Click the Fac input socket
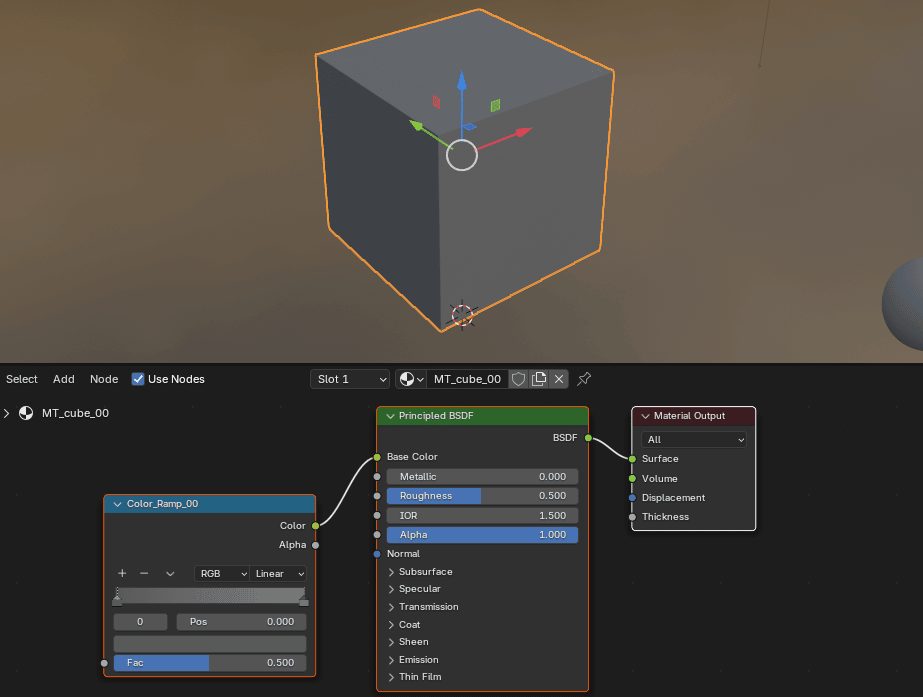Screen dimensions: 923x697 [104, 663]
